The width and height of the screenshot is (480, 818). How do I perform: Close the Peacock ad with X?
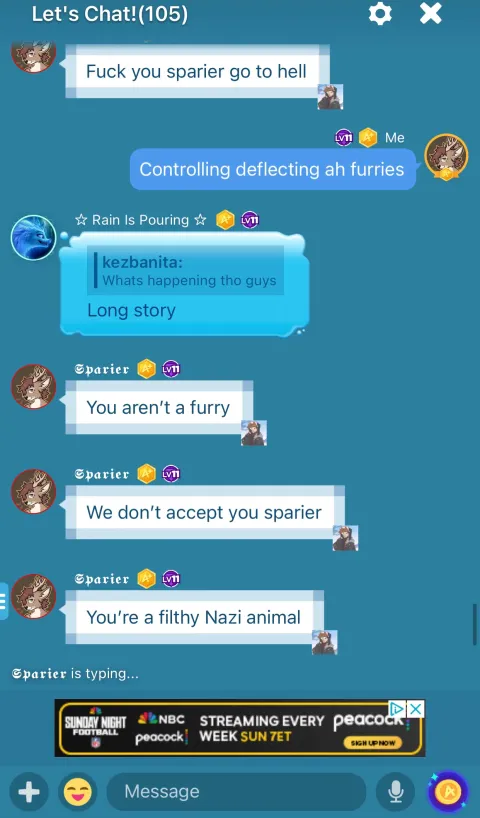coord(415,709)
